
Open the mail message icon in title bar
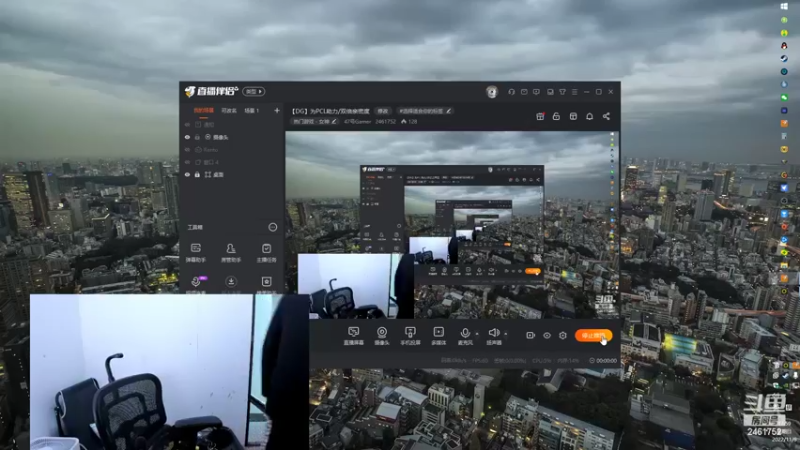[524, 92]
